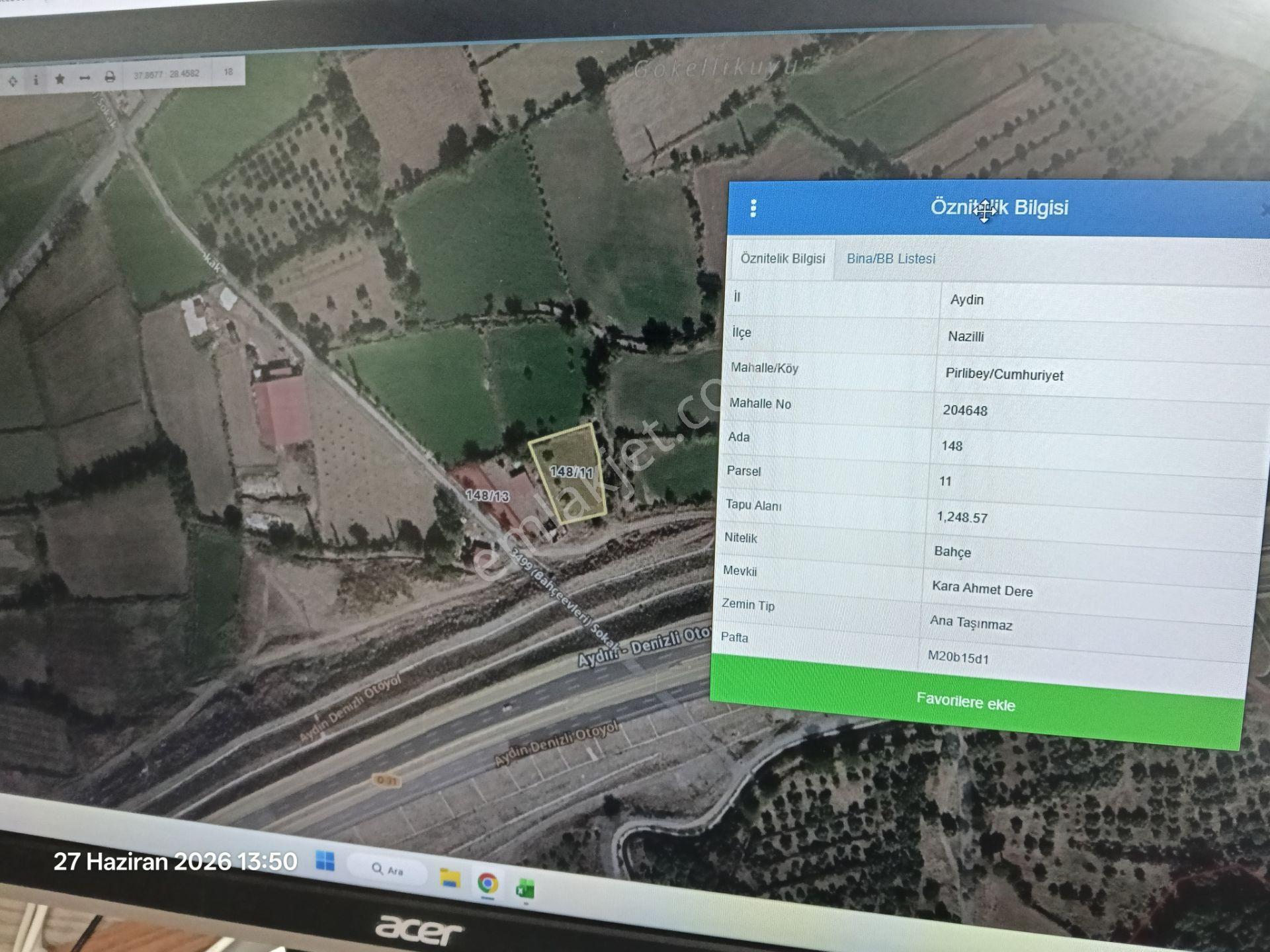The width and height of the screenshot is (1270, 952).
Task: Click the Tapu Alanı value 1,248.57
Action: click(x=962, y=517)
